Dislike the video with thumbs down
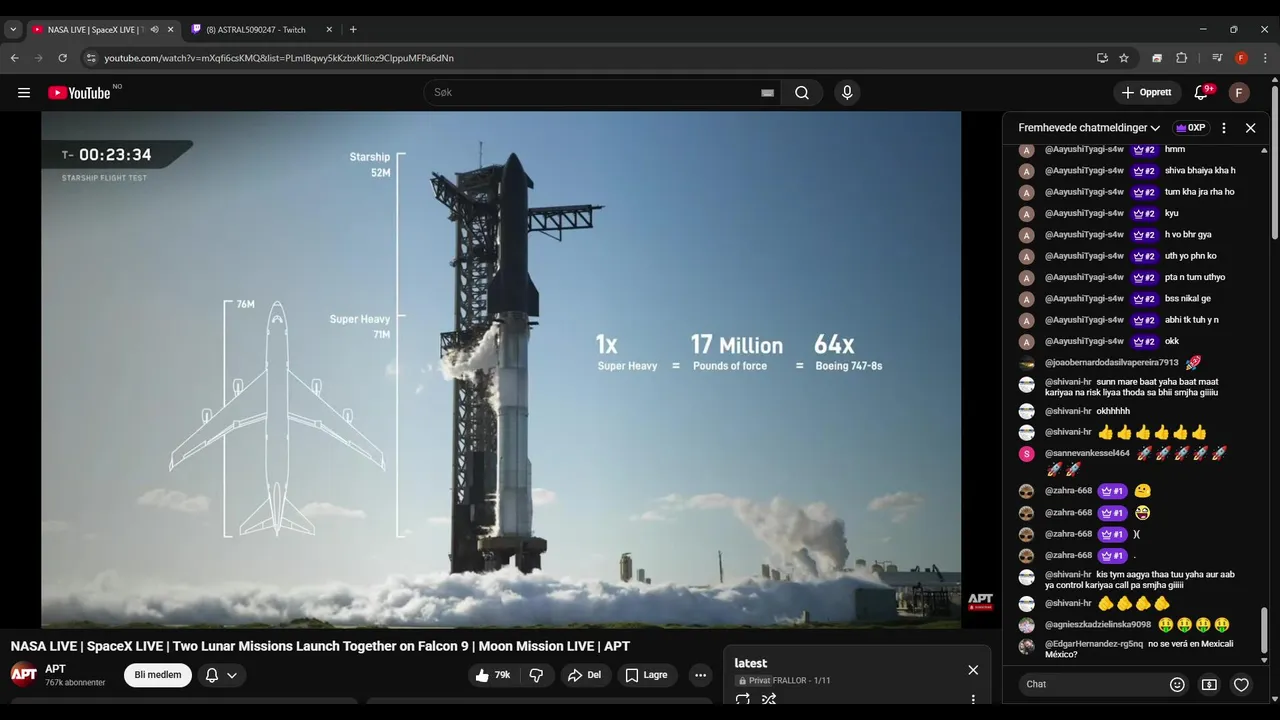Viewport: 1280px width, 720px height. pyautogui.click(x=536, y=675)
